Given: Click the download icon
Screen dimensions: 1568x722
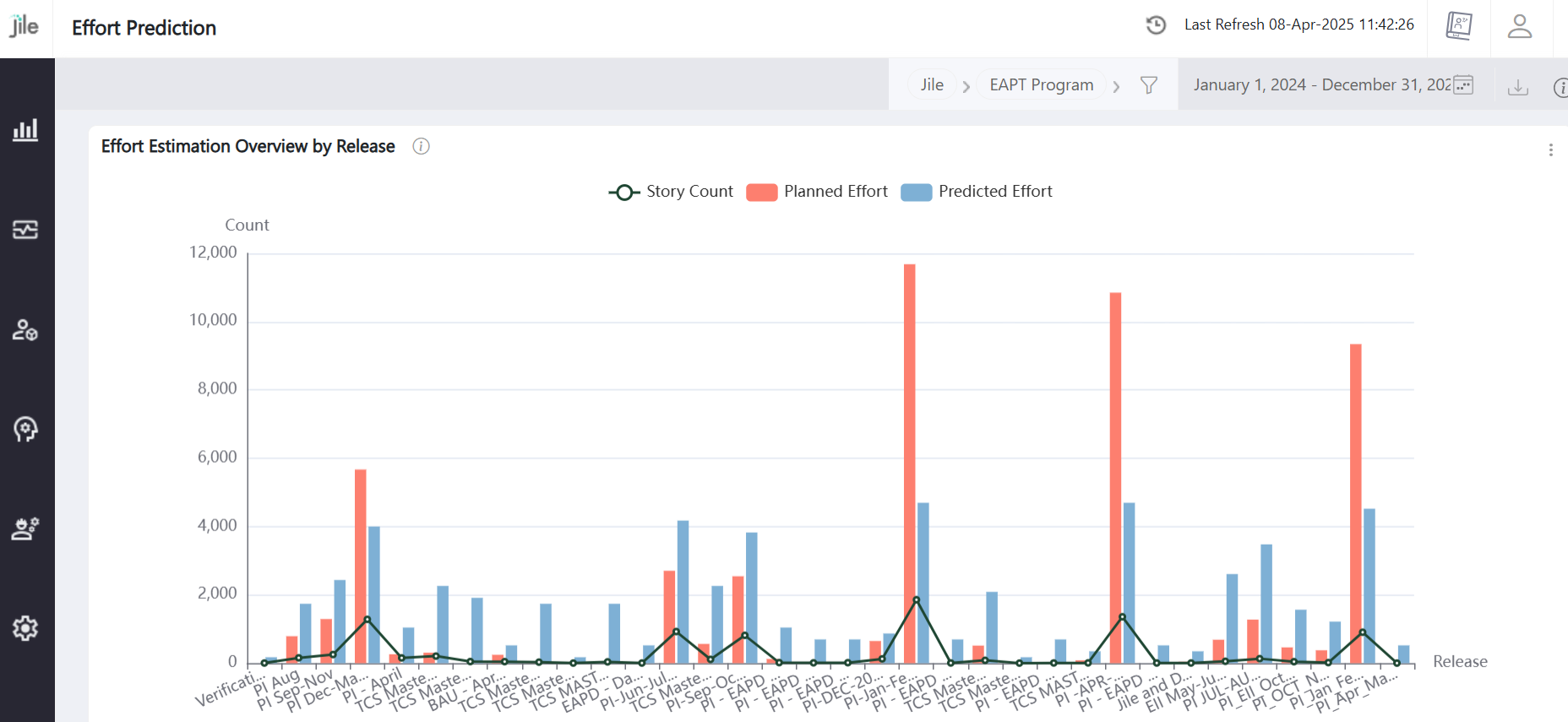Looking at the screenshot, I should (x=1518, y=86).
